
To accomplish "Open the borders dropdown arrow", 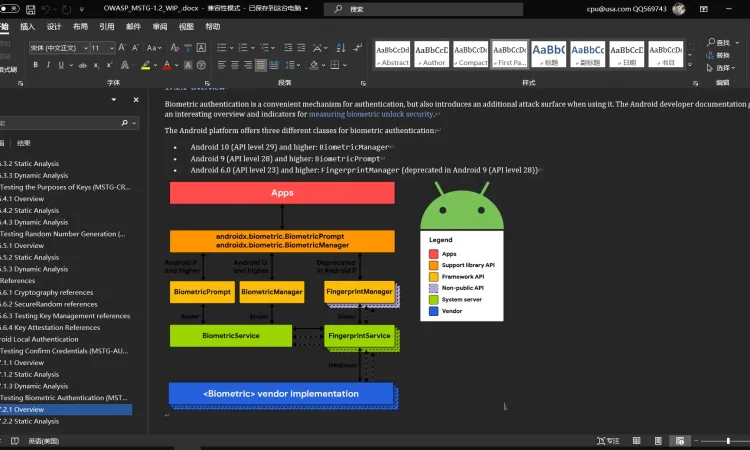I will [x=344, y=65].
